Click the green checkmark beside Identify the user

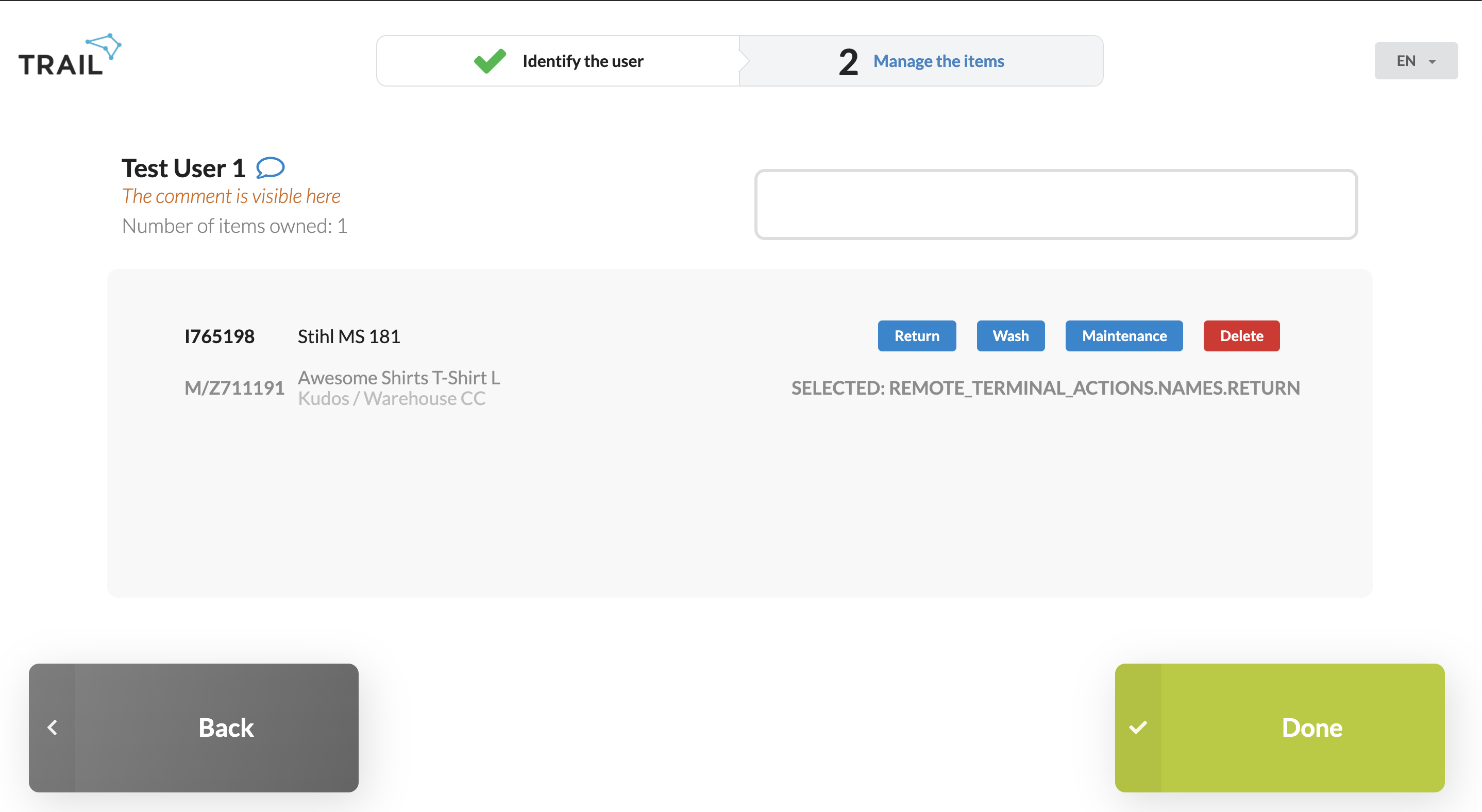point(490,61)
